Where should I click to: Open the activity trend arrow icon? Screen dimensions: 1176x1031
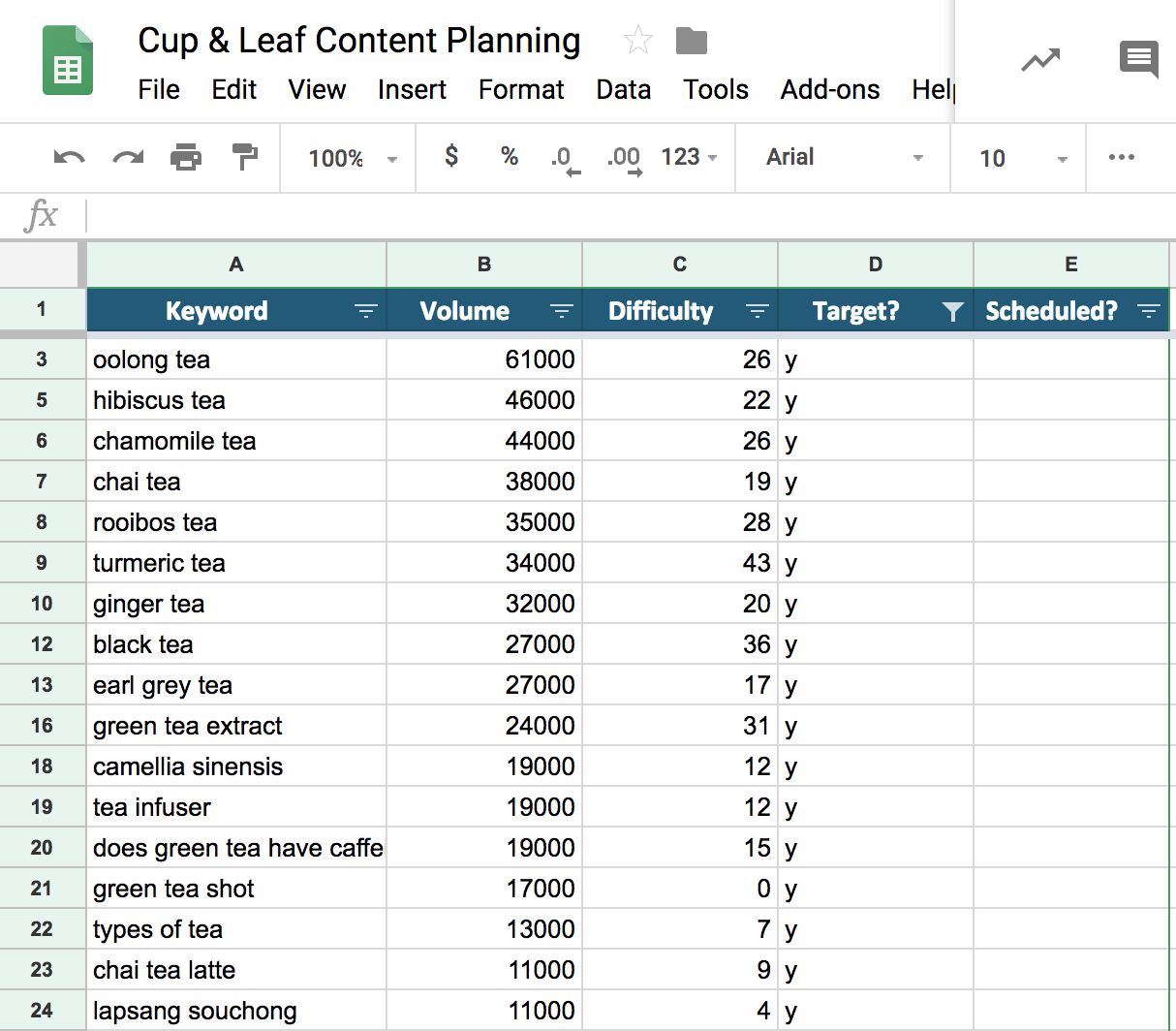pos(1040,61)
